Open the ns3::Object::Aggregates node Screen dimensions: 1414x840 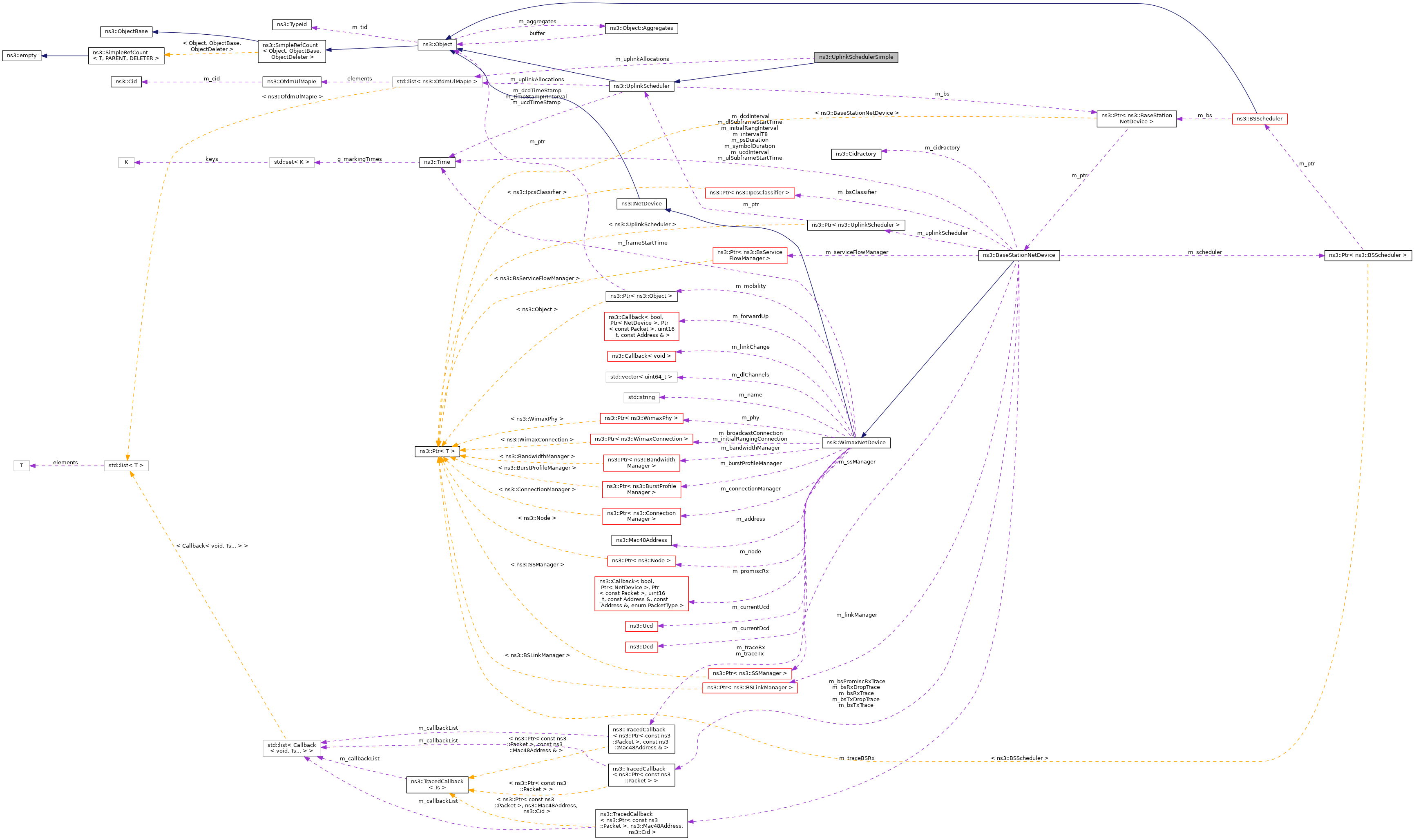[x=641, y=28]
